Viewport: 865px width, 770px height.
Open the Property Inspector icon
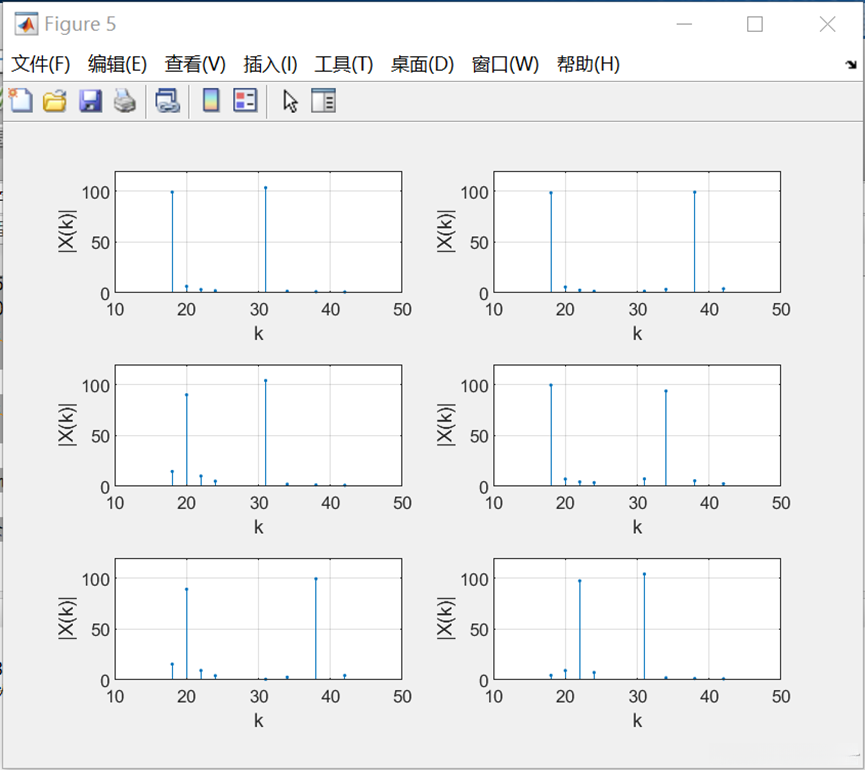323,101
